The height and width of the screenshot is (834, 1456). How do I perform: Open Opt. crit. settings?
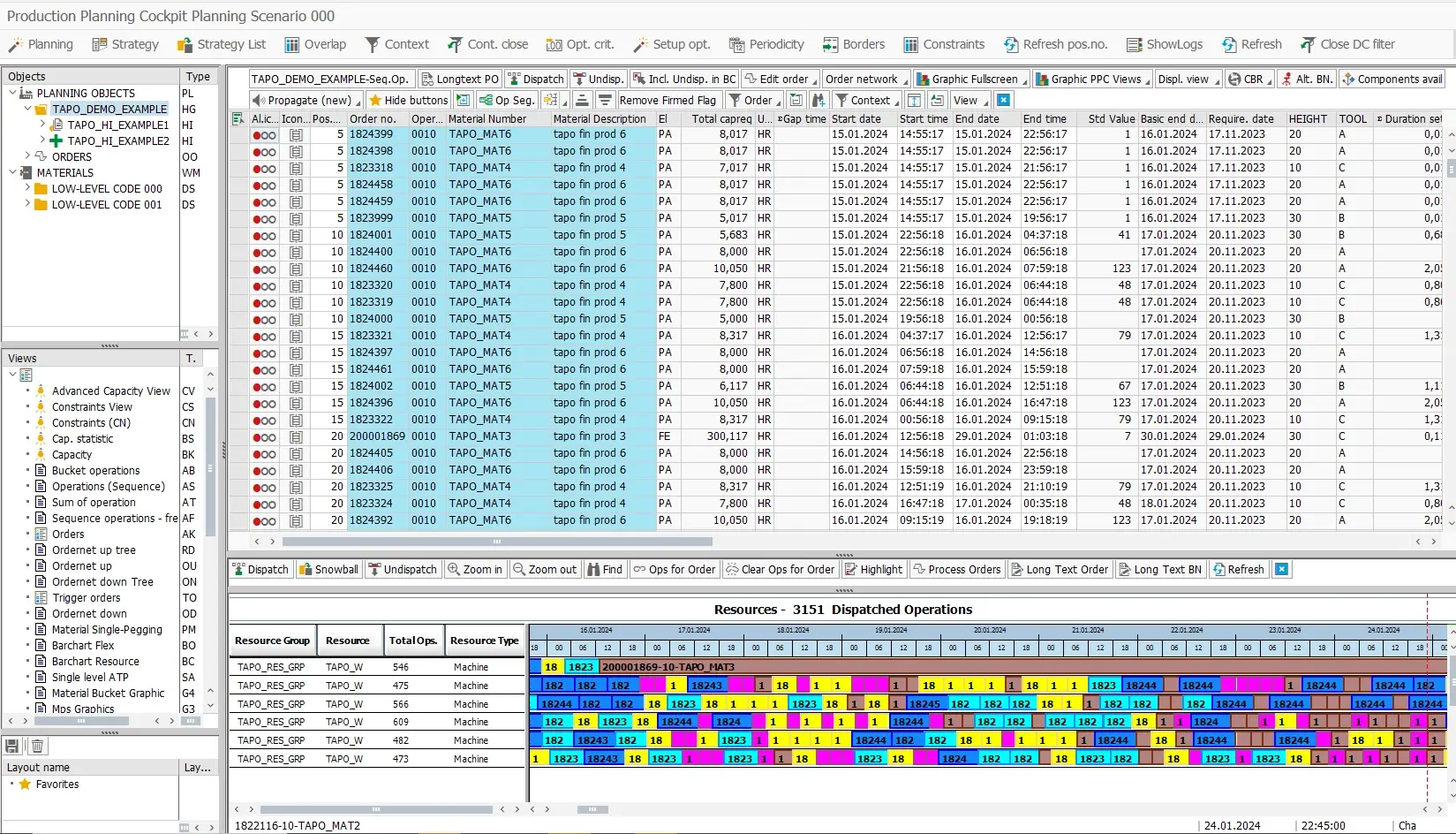(580, 44)
